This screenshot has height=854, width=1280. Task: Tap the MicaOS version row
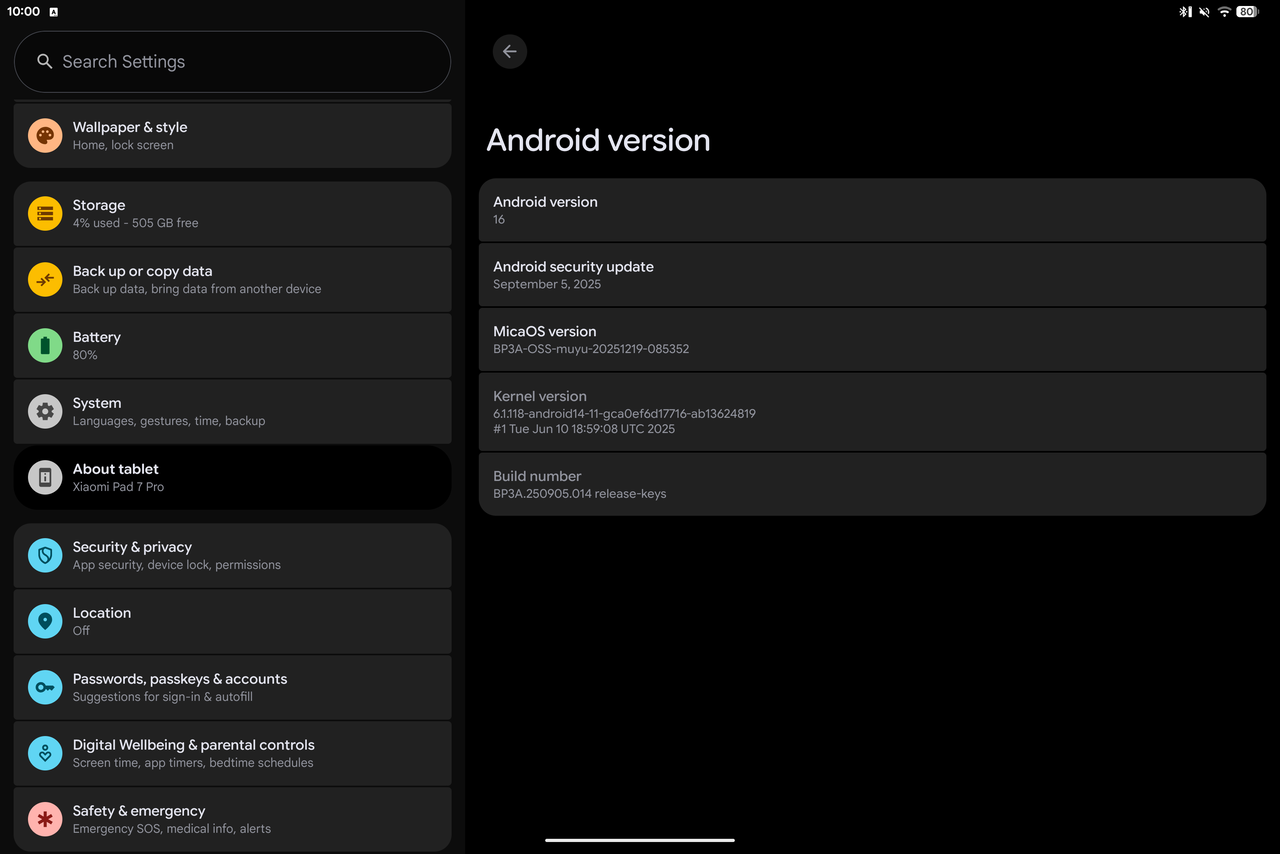pyautogui.click(x=872, y=340)
